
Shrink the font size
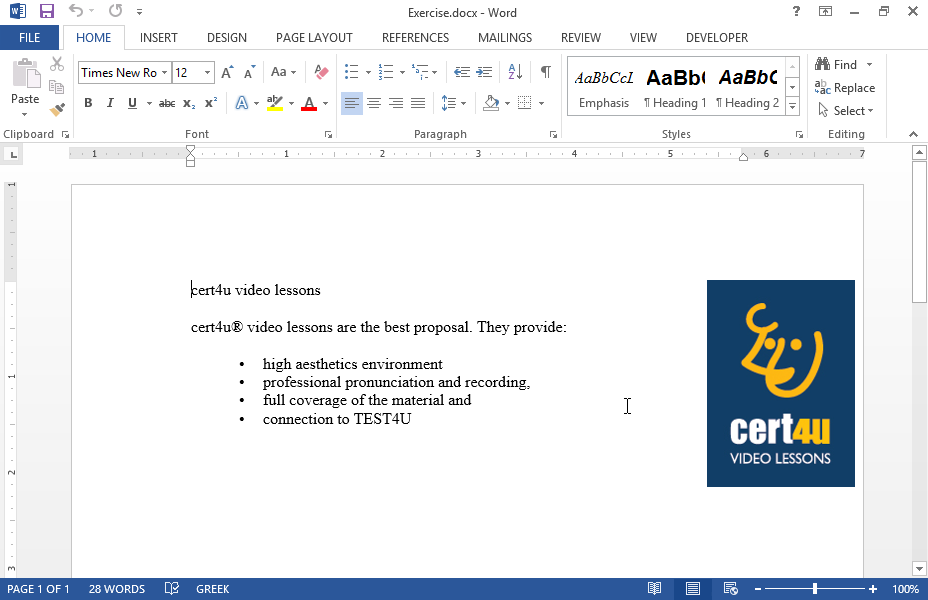(x=250, y=72)
